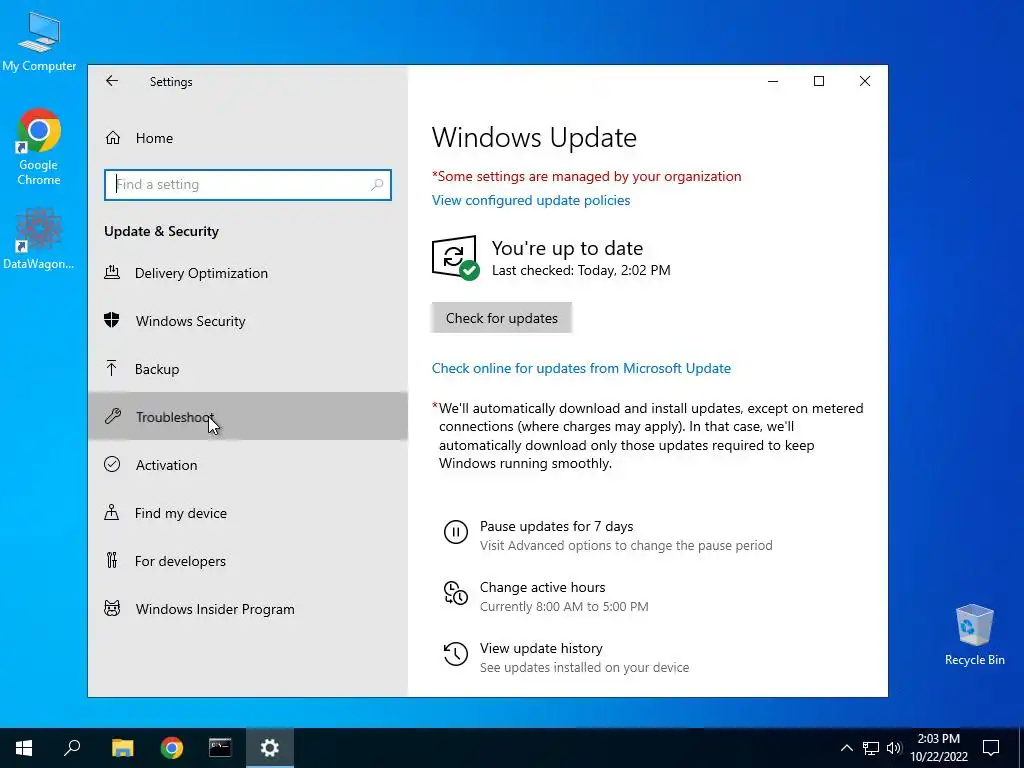
Task: Click the active hours clock icon
Action: click(x=456, y=593)
